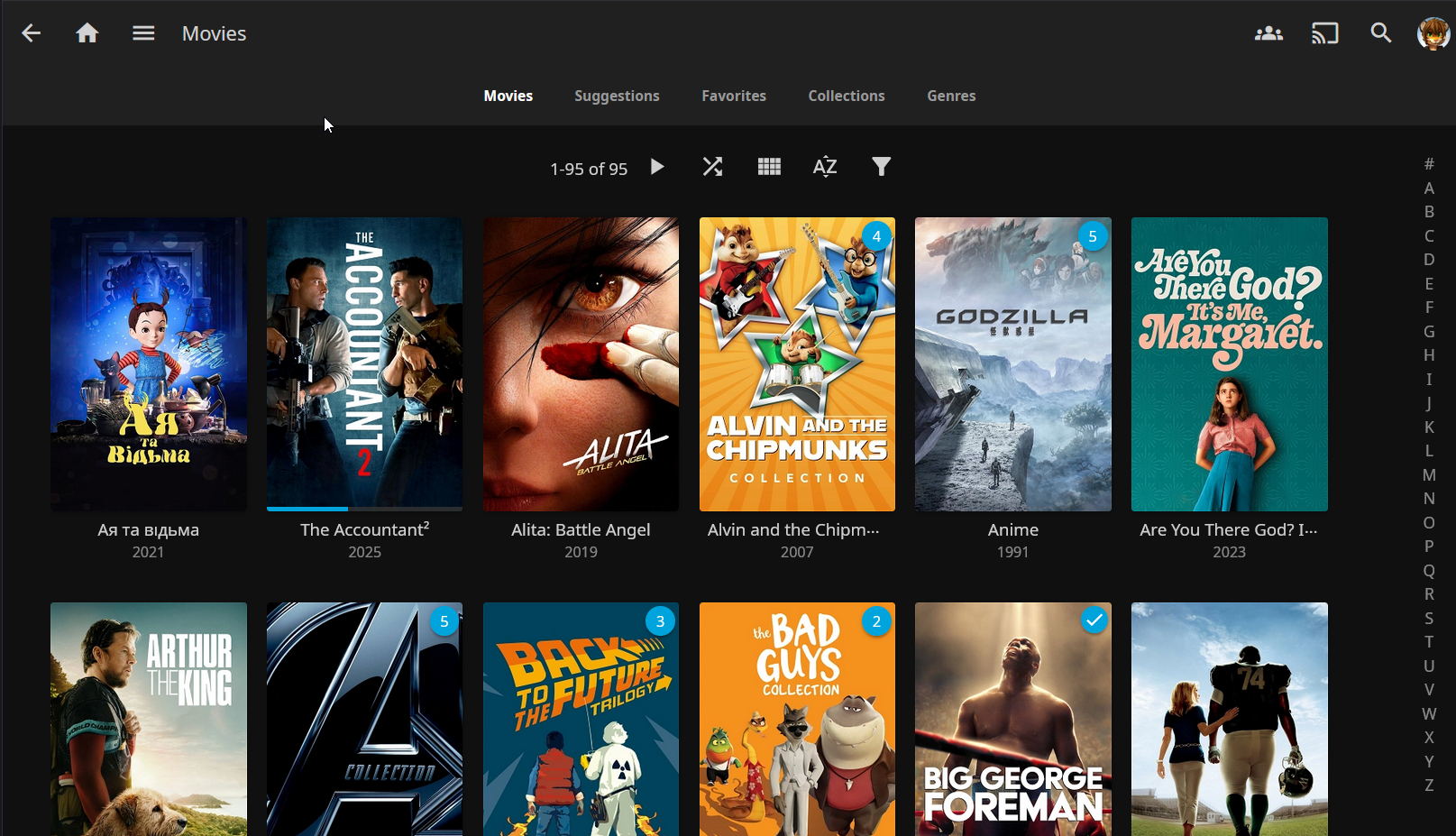Shuffle the movie library

point(712,167)
